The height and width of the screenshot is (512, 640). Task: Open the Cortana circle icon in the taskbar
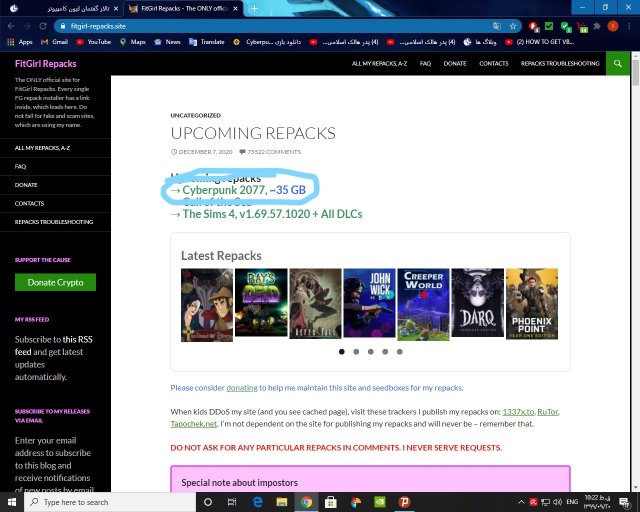208,502
